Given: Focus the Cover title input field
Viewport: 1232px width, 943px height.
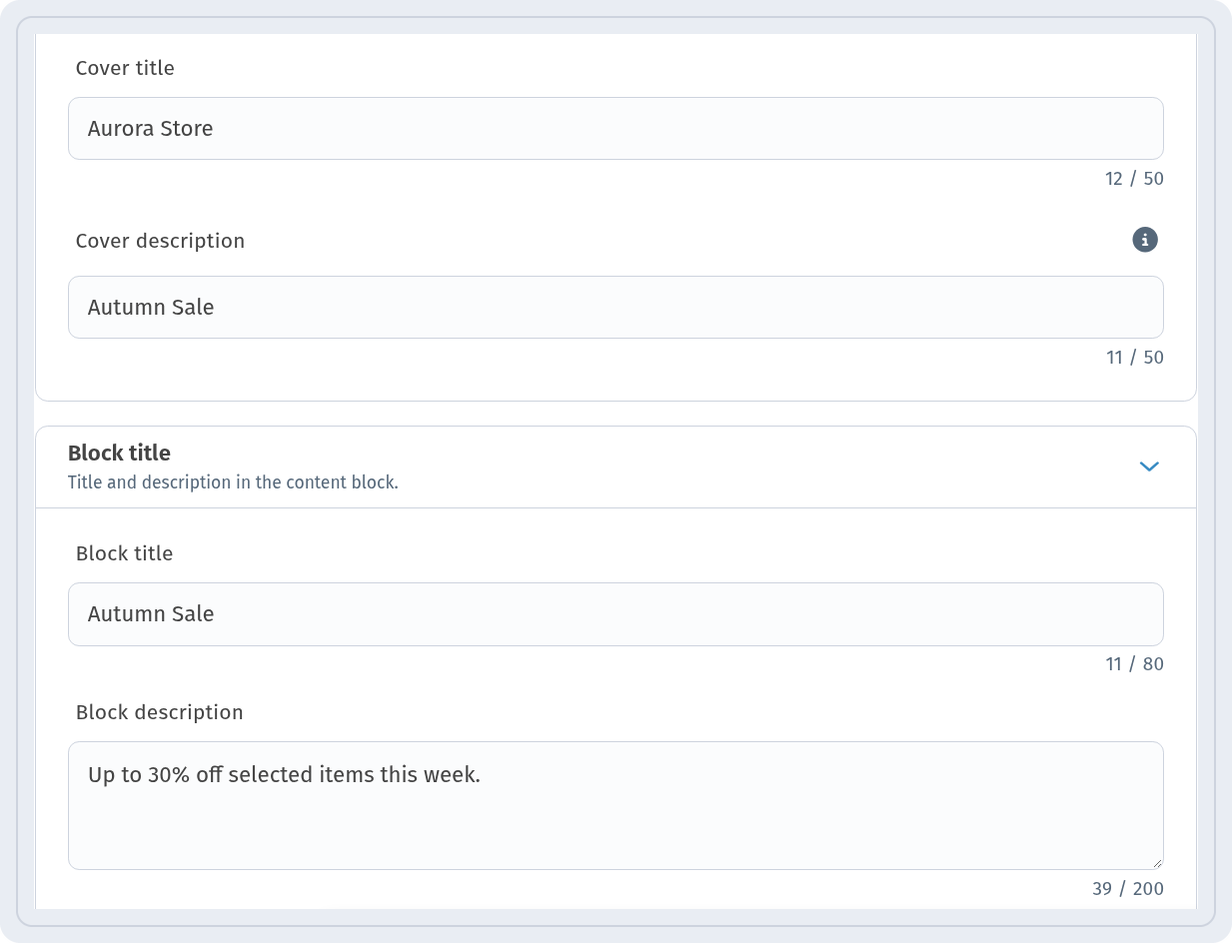Looking at the screenshot, I should coord(616,128).
